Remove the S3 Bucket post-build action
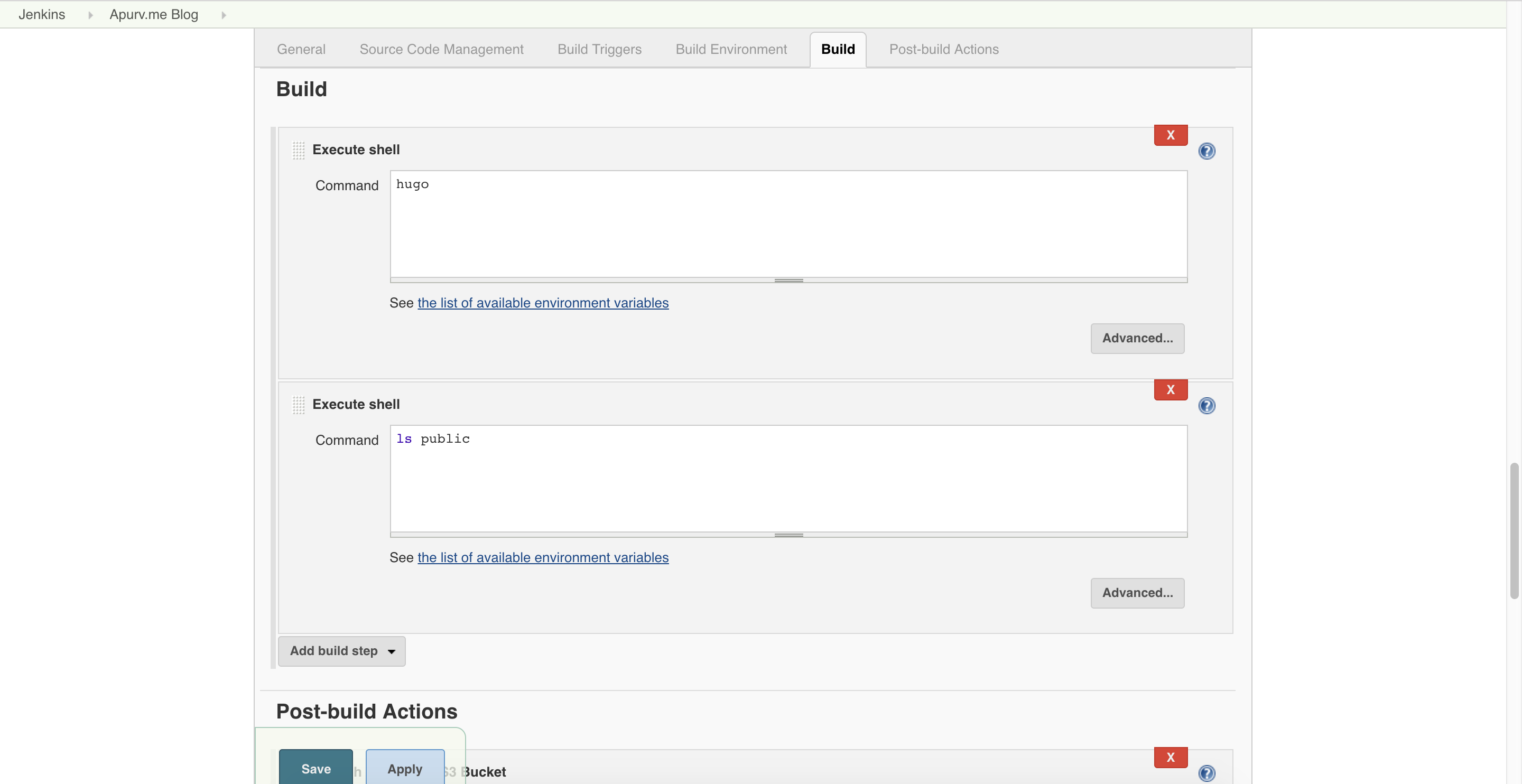1522x784 pixels. 1170,758
